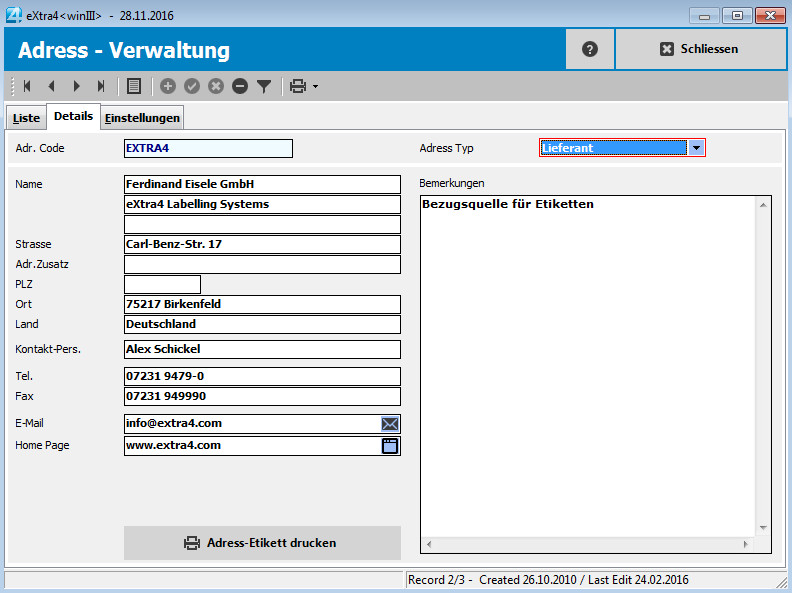
Task: Open the help question mark button
Action: tap(590, 49)
